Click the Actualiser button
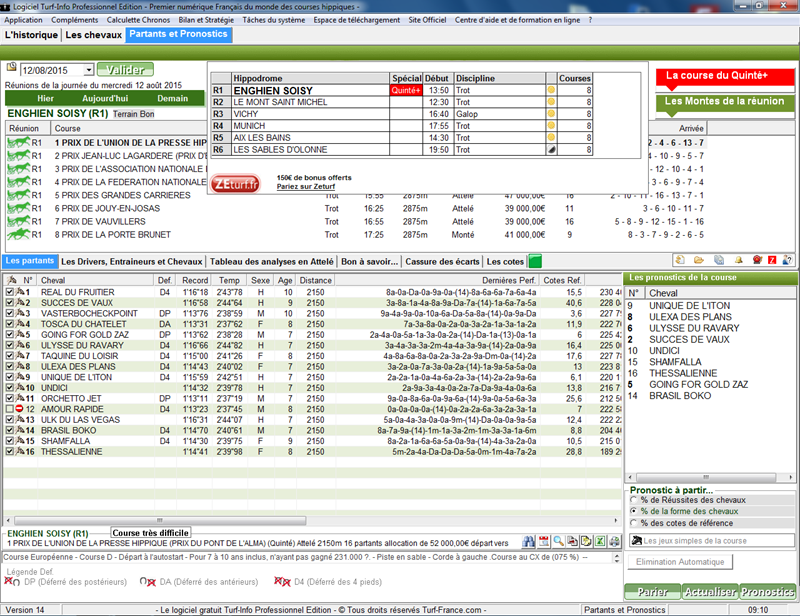The height and width of the screenshot is (616, 800). [x=710, y=592]
